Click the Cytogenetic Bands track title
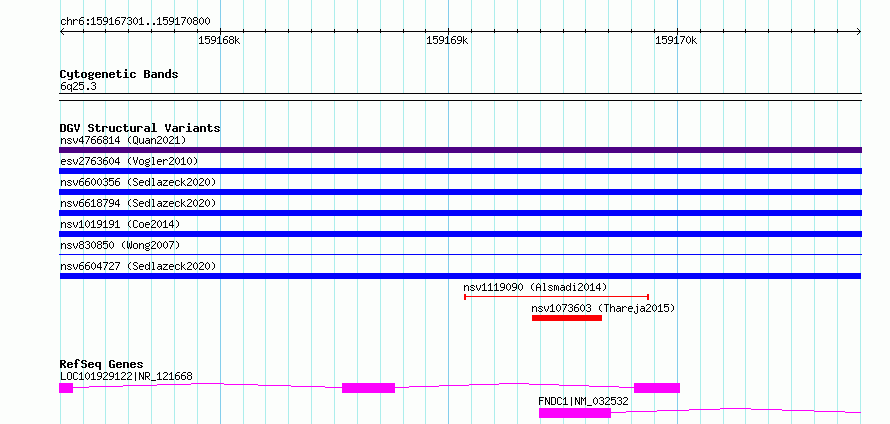This screenshot has height=424, width=890. point(119,74)
